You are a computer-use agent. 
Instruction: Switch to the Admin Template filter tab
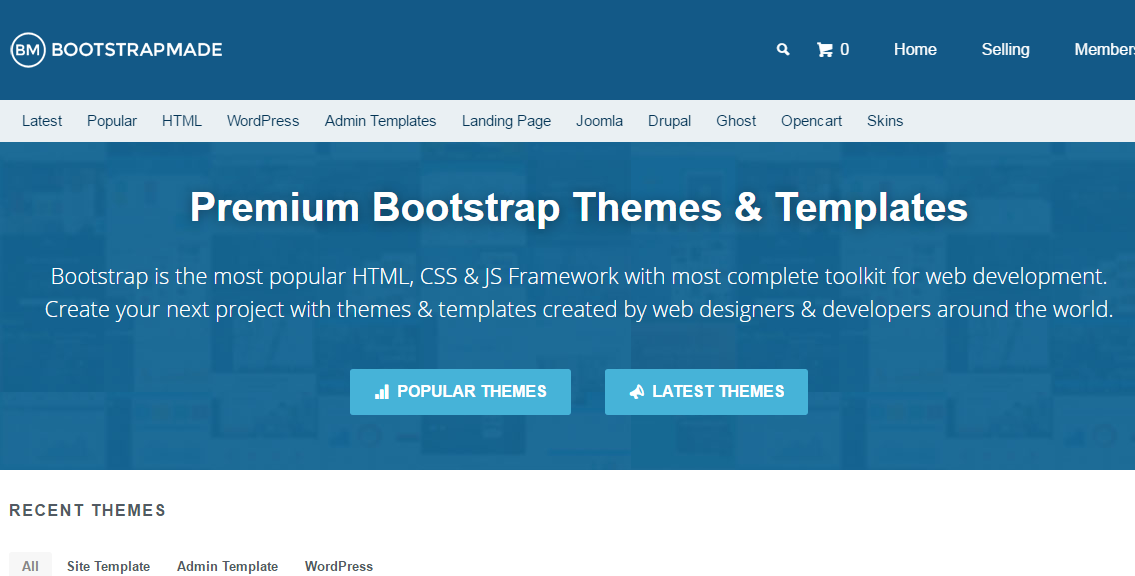(x=227, y=565)
